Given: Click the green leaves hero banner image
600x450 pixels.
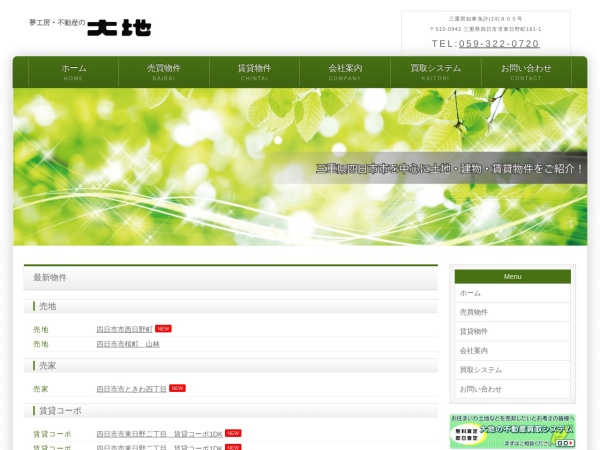Looking at the screenshot, I should pyautogui.click(x=300, y=167).
